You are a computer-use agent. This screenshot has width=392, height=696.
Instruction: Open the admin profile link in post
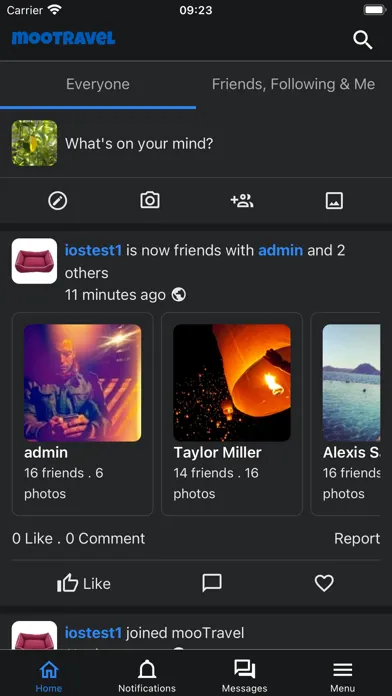(x=281, y=250)
